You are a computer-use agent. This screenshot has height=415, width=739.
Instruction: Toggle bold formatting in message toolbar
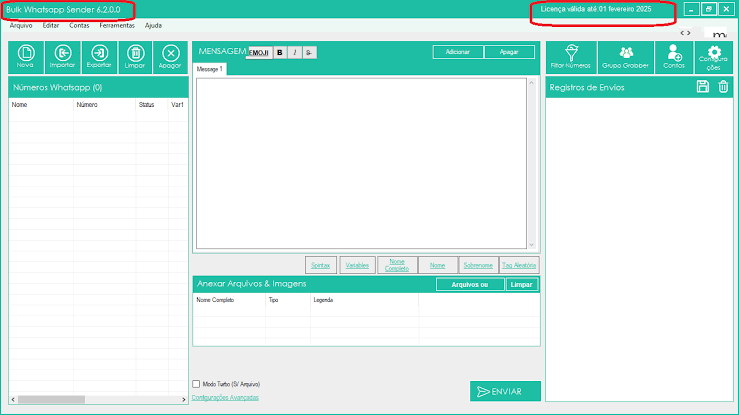click(x=280, y=52)
